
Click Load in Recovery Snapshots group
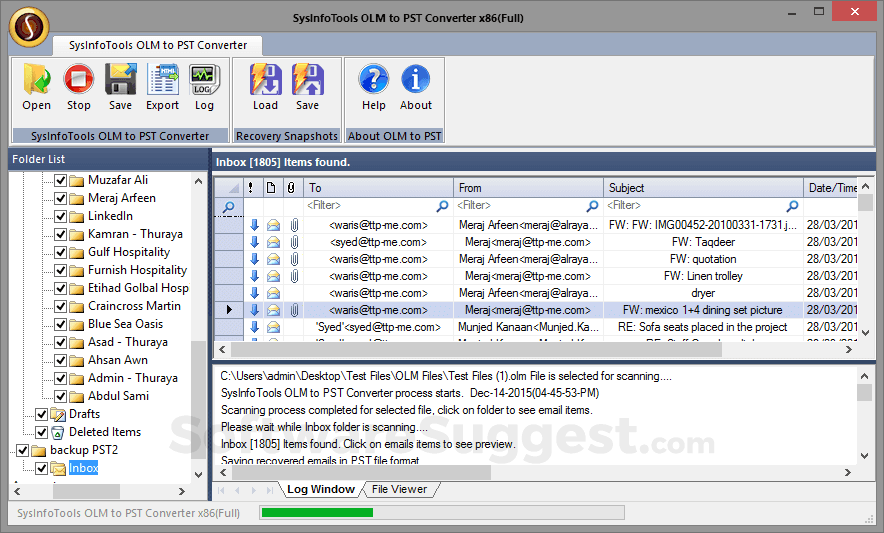265,81
